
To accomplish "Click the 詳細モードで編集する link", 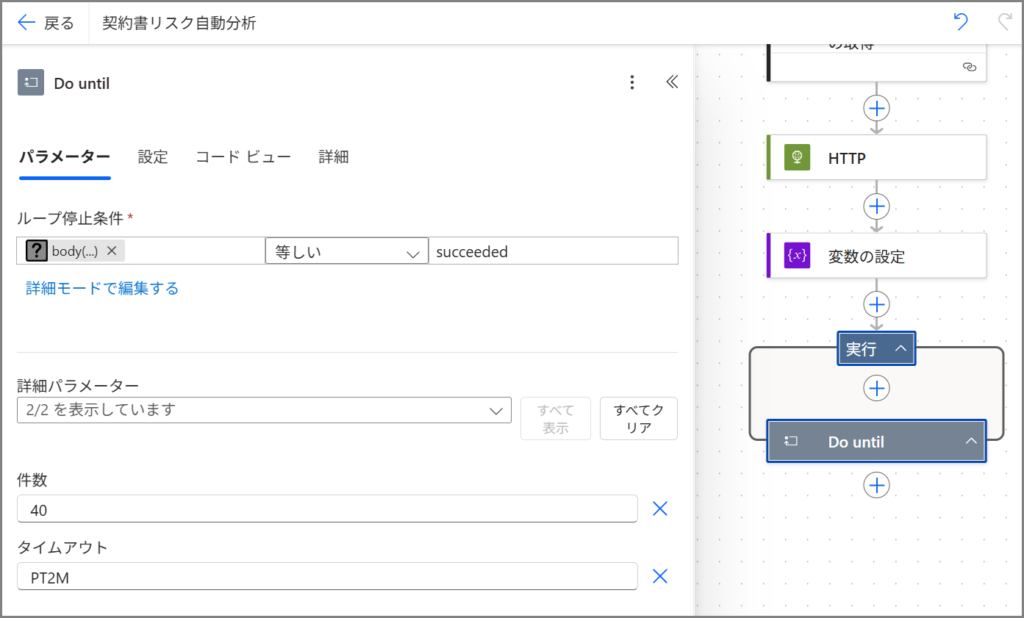I will point(102,288).
